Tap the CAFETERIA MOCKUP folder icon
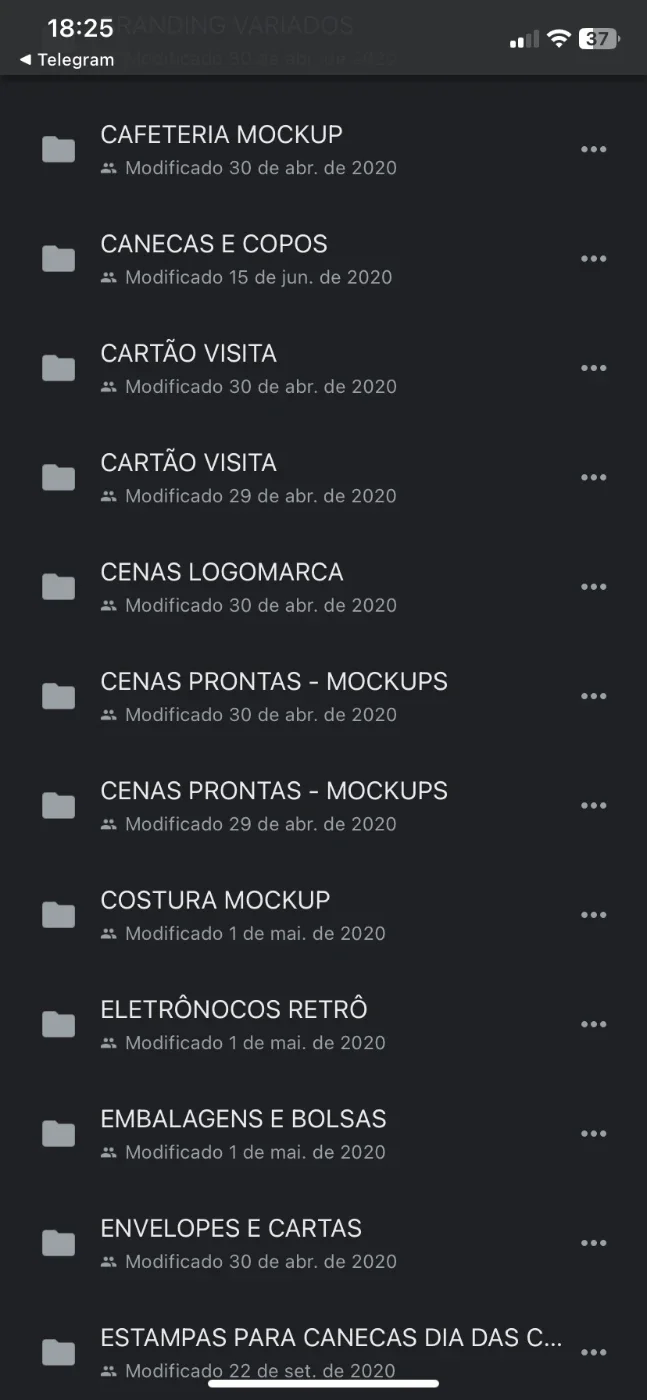This screenshot has width=647, height=1400. pyautogui.click(x=59, y=150)
